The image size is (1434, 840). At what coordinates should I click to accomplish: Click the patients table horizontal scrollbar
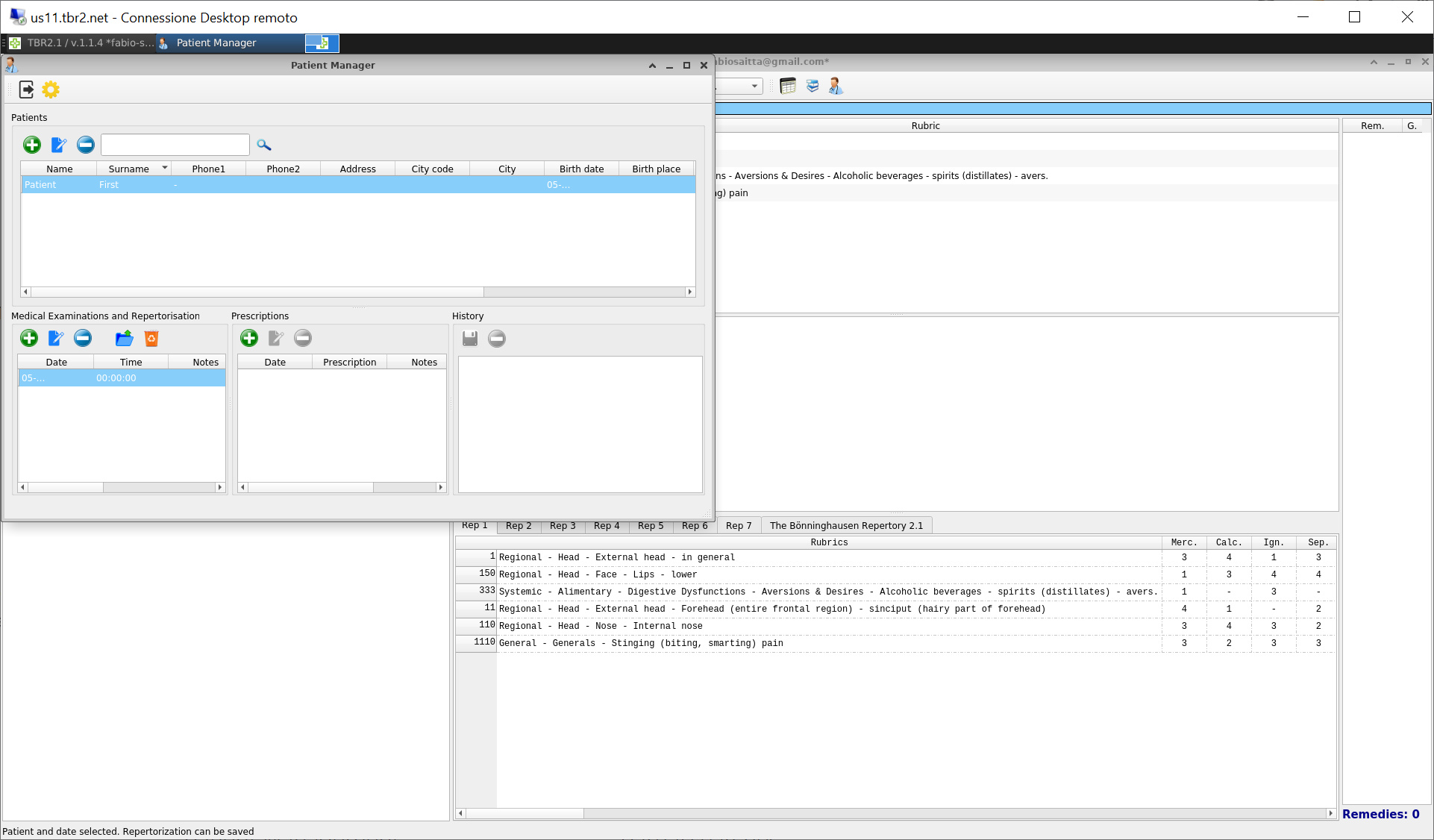(254, 292)
